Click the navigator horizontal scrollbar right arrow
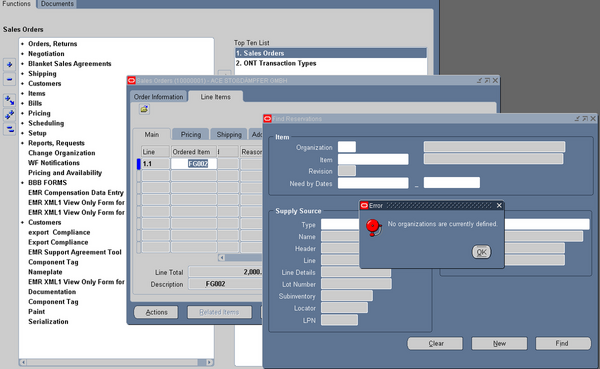 210,362
